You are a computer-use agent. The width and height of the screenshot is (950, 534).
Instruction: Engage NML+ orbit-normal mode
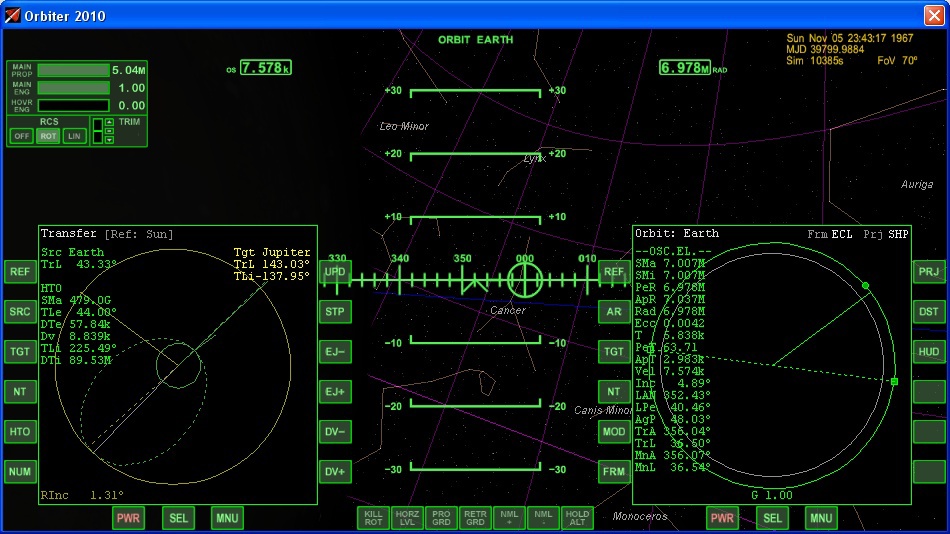509,518
